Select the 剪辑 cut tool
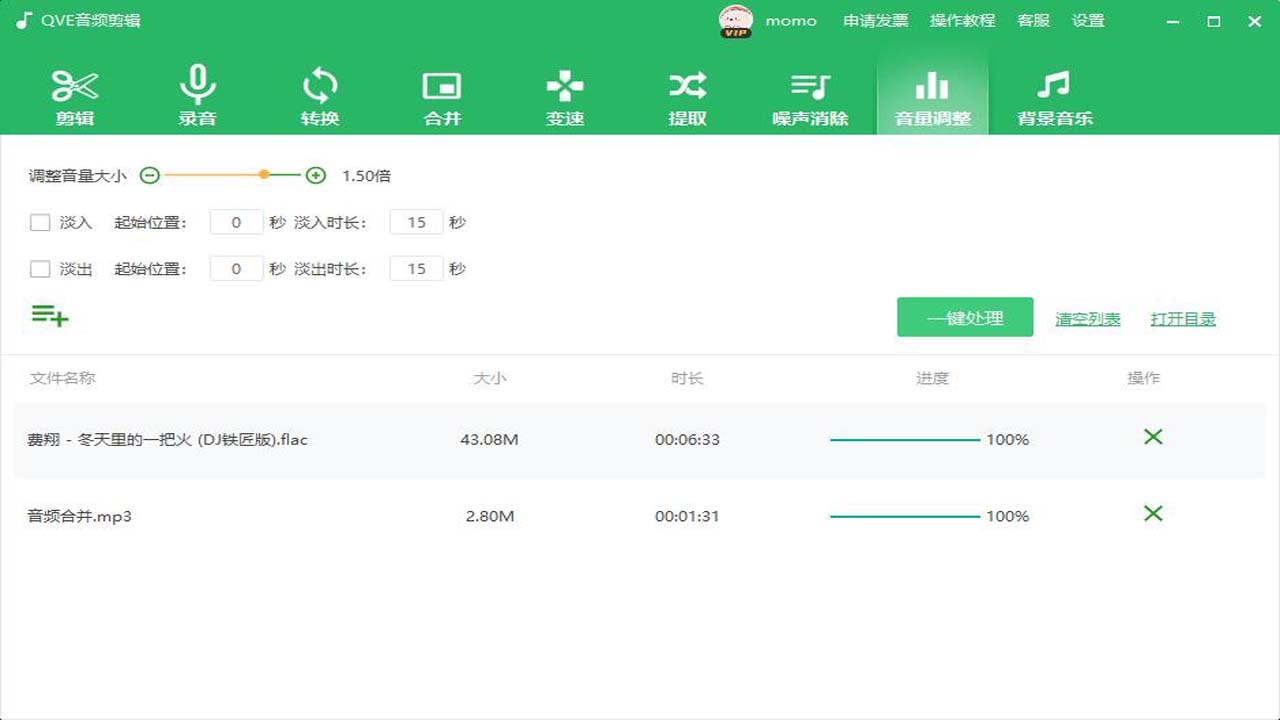 (x=73, y=95)
